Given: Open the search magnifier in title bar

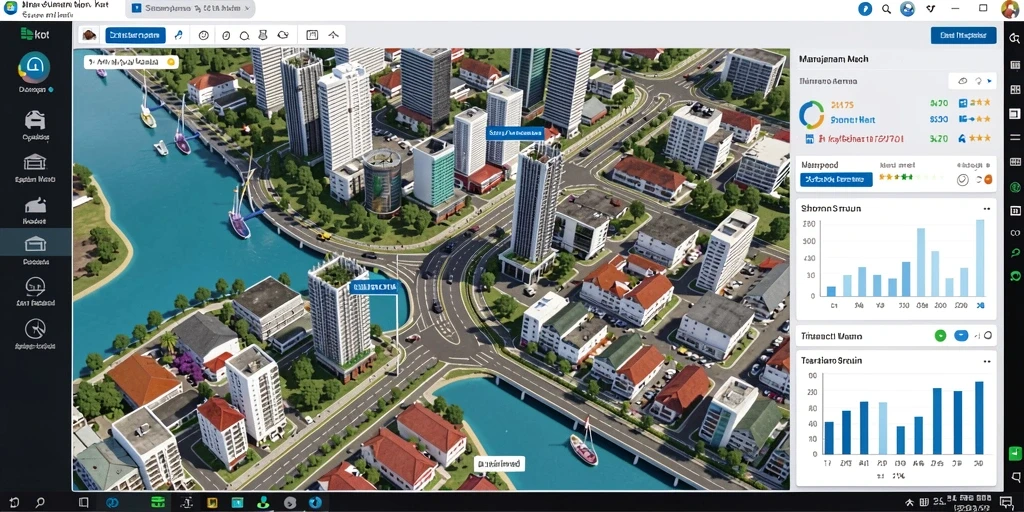Looking at the screenshot, I should click(886, 8).
